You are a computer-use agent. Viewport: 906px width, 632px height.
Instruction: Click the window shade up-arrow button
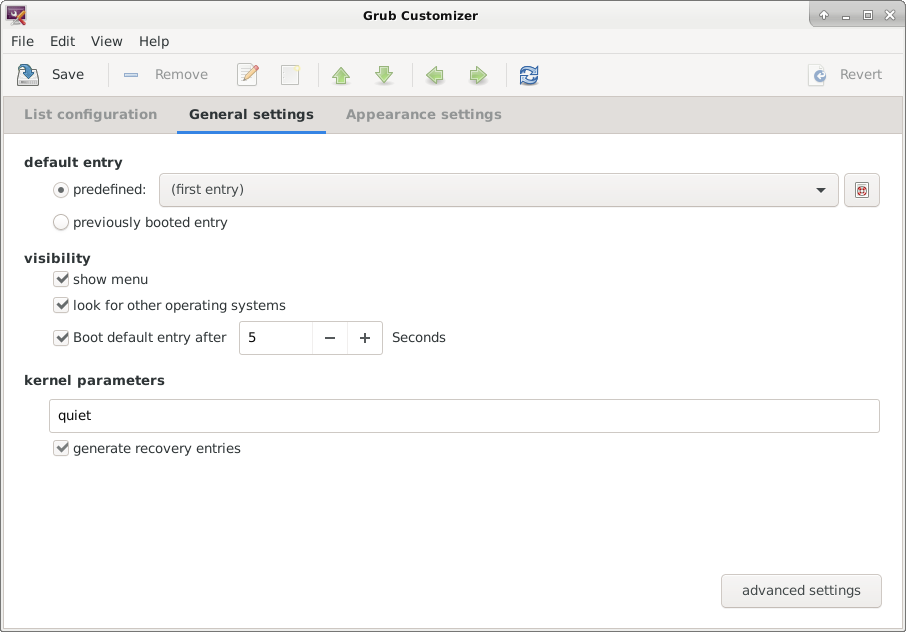[x=824, y=16]
